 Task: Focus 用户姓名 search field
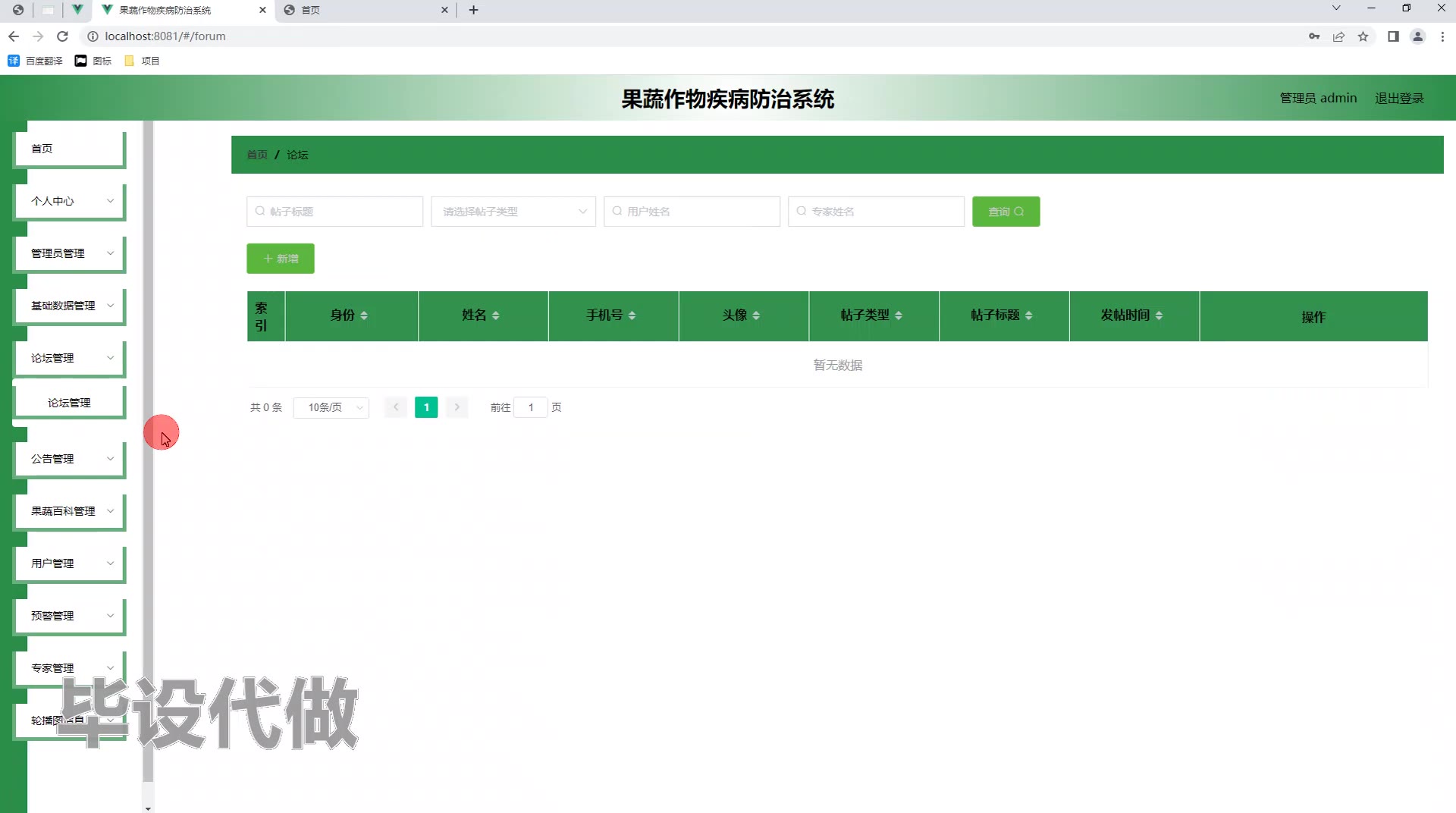[x=692, y=212]
